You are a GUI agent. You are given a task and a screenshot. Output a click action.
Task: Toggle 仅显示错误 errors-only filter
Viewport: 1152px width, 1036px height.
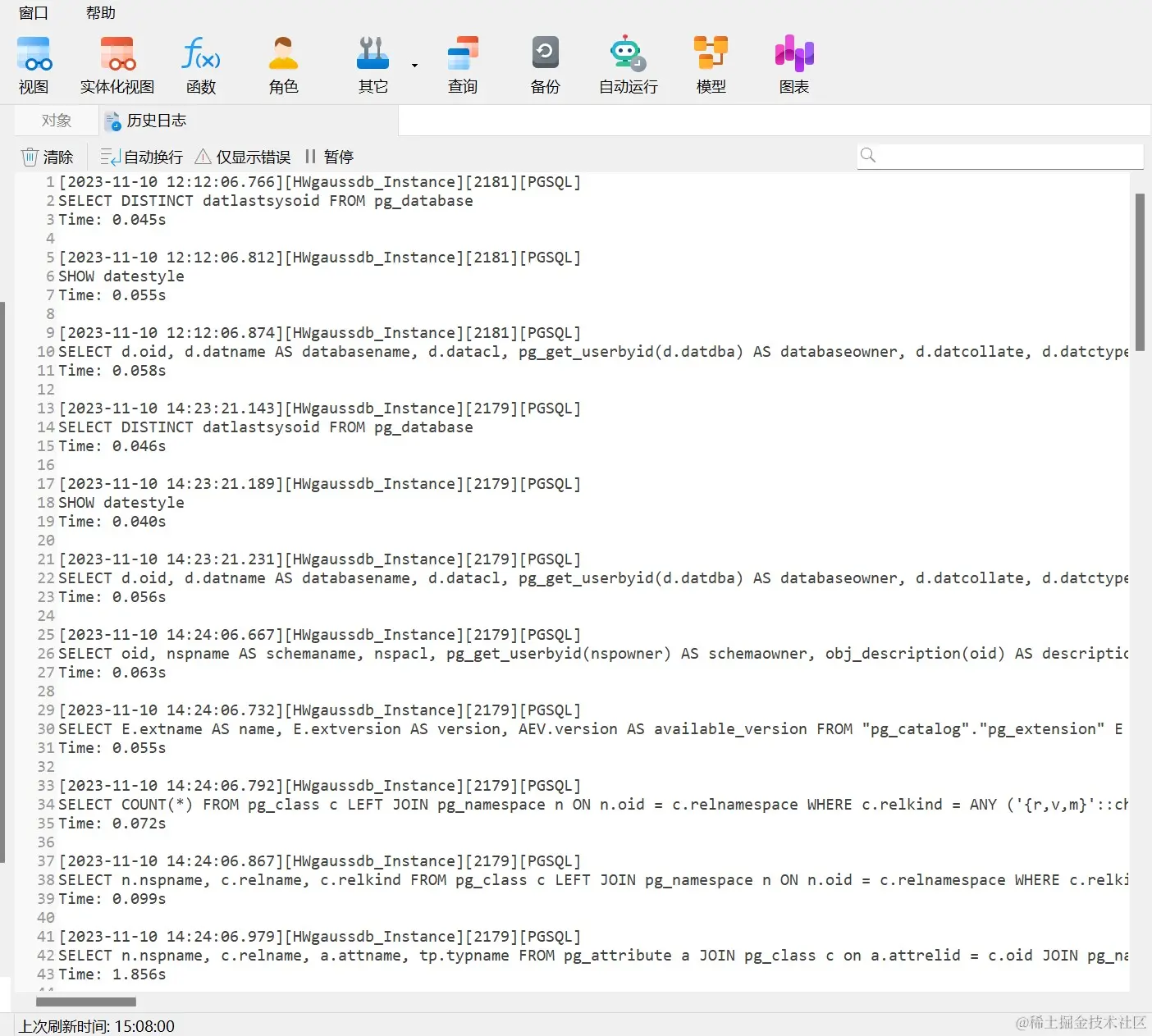(x=243, y=157)
